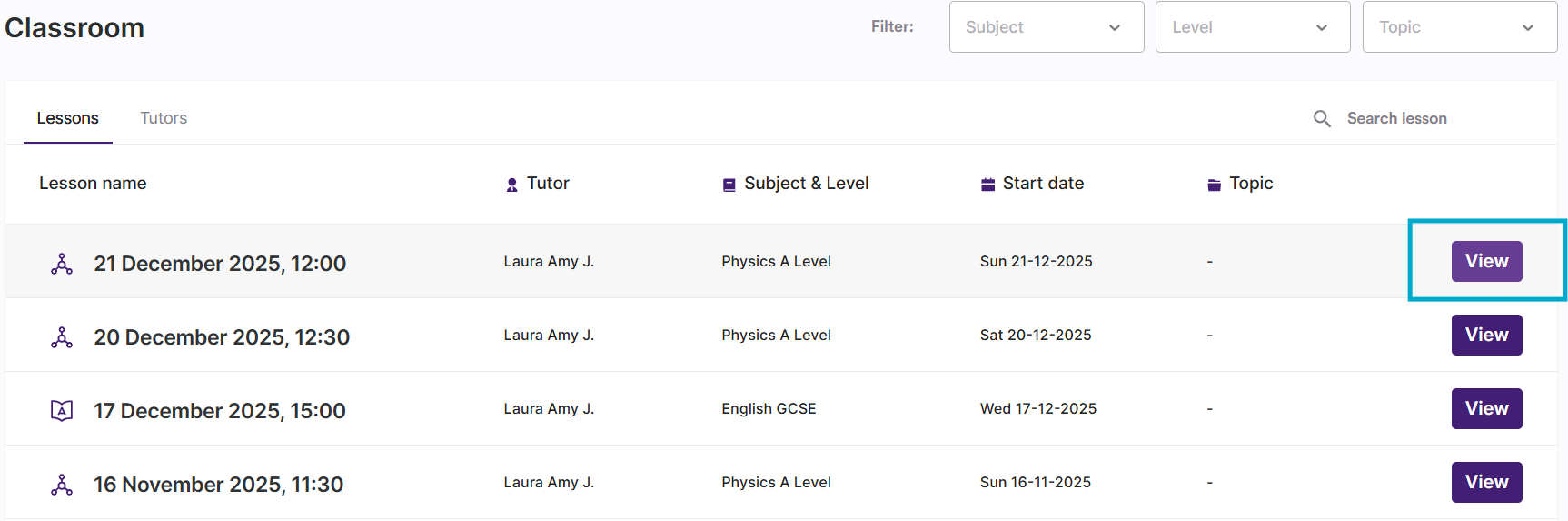This screenshot has height=521, width=1568.
Task: Select the Lessons tab
Action: tap(68, 118)
